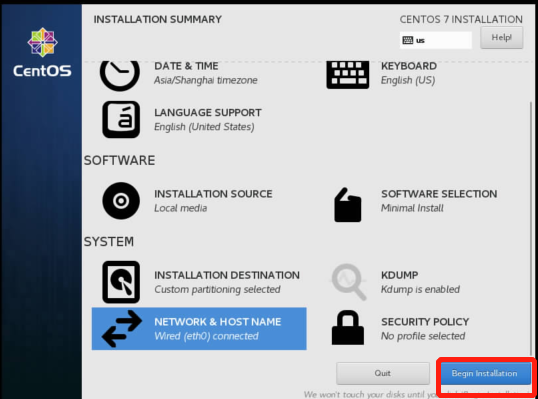Open the Help! button
This screenshot has width=538, height=399.
click(502, 37)
